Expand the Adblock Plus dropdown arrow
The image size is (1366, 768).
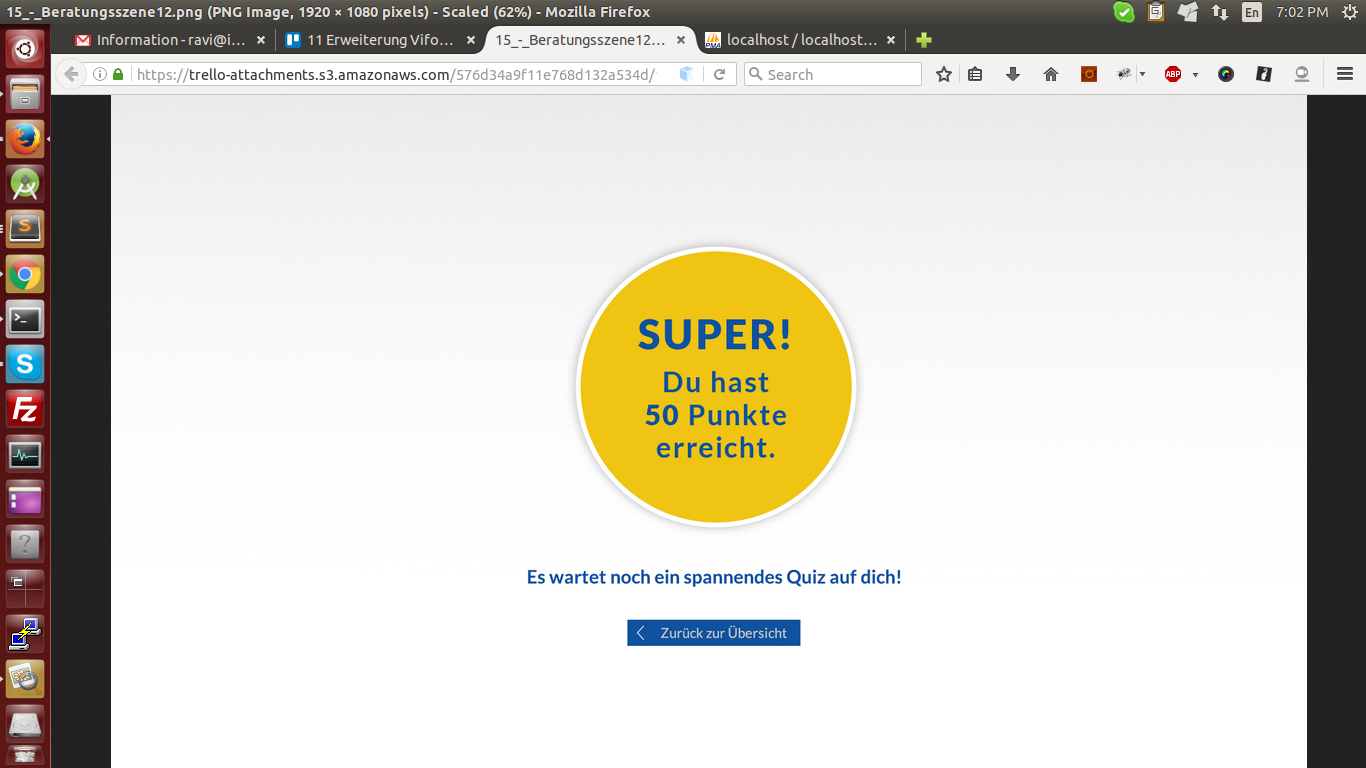tap(1195, 75)
